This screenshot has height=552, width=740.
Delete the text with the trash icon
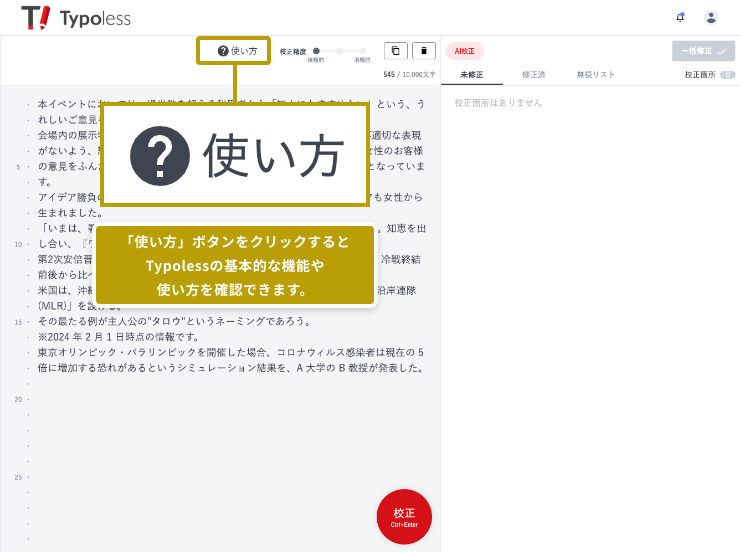click(x=423, y=50)
